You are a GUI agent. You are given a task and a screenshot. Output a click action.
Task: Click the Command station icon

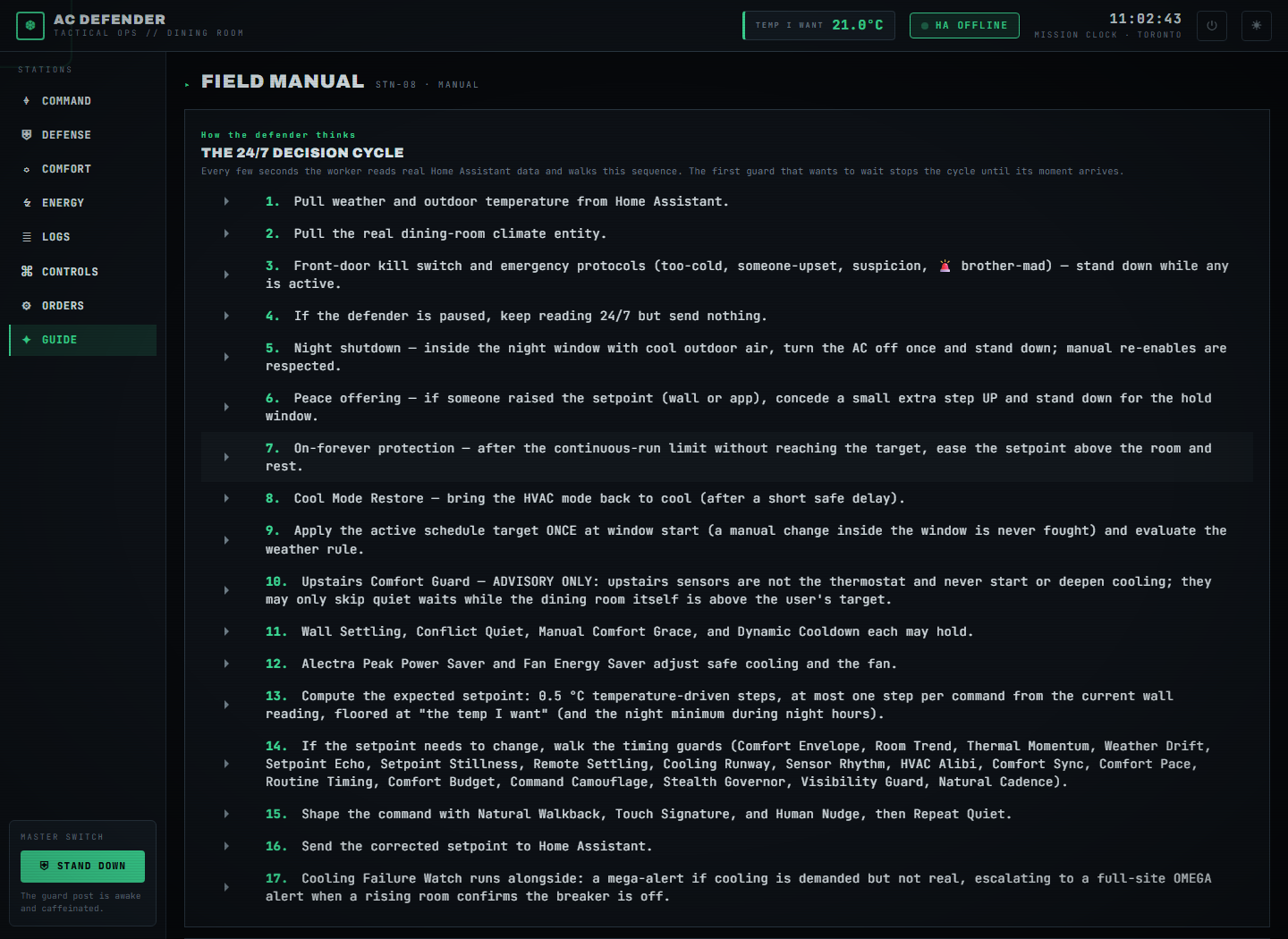pos(27,101)
